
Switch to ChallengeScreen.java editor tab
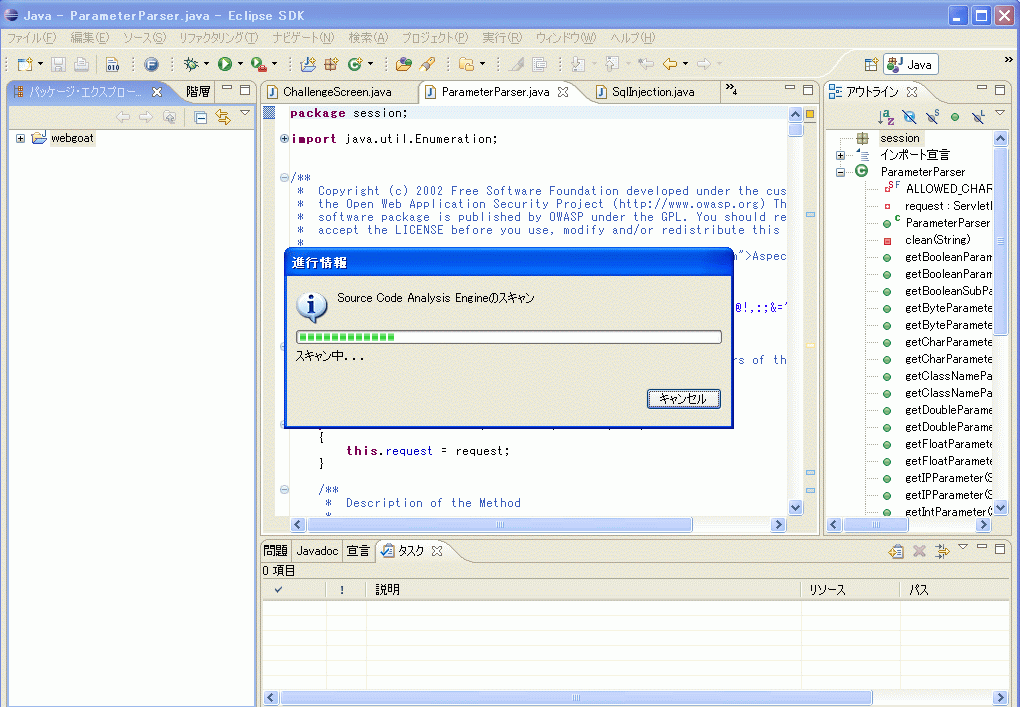tap(336, 92)
